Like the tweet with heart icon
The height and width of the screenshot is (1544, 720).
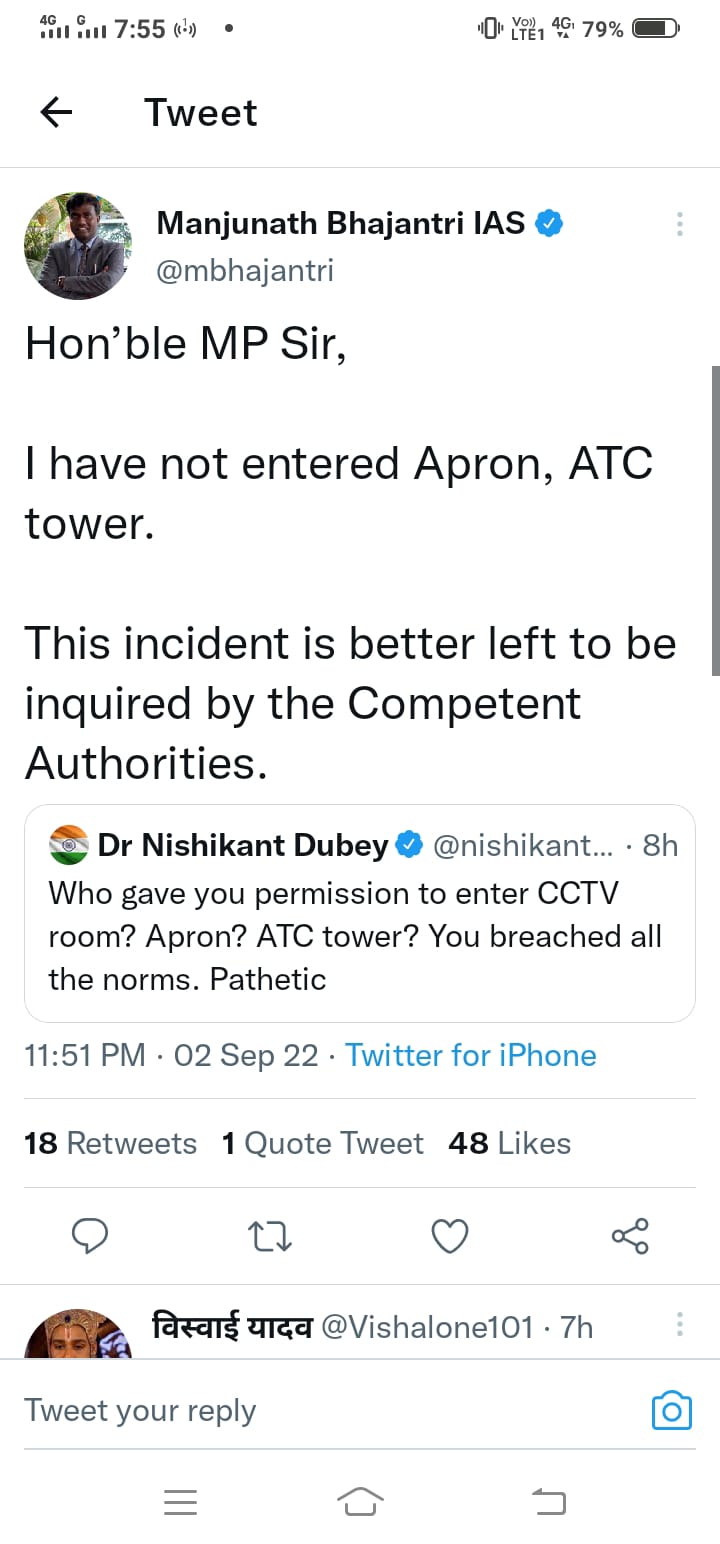pyautogui.click(x=450, y=1237)
